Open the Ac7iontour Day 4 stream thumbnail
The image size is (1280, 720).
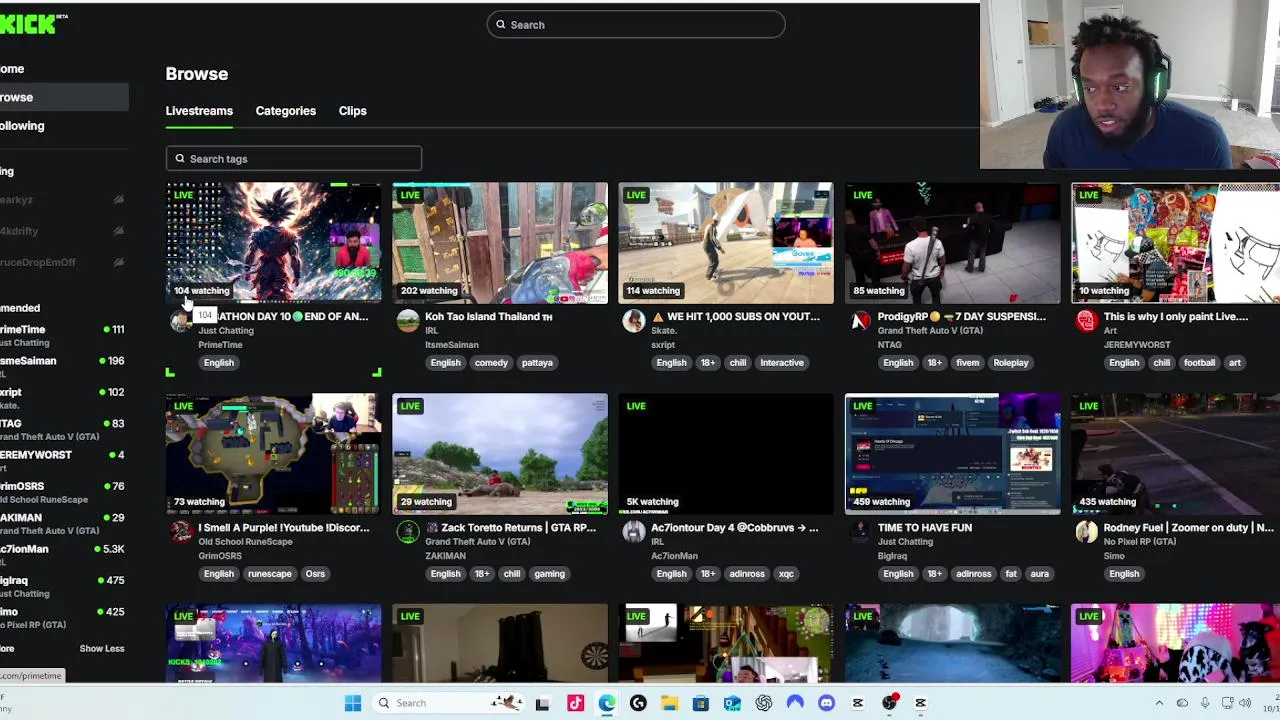pos(726,453)
